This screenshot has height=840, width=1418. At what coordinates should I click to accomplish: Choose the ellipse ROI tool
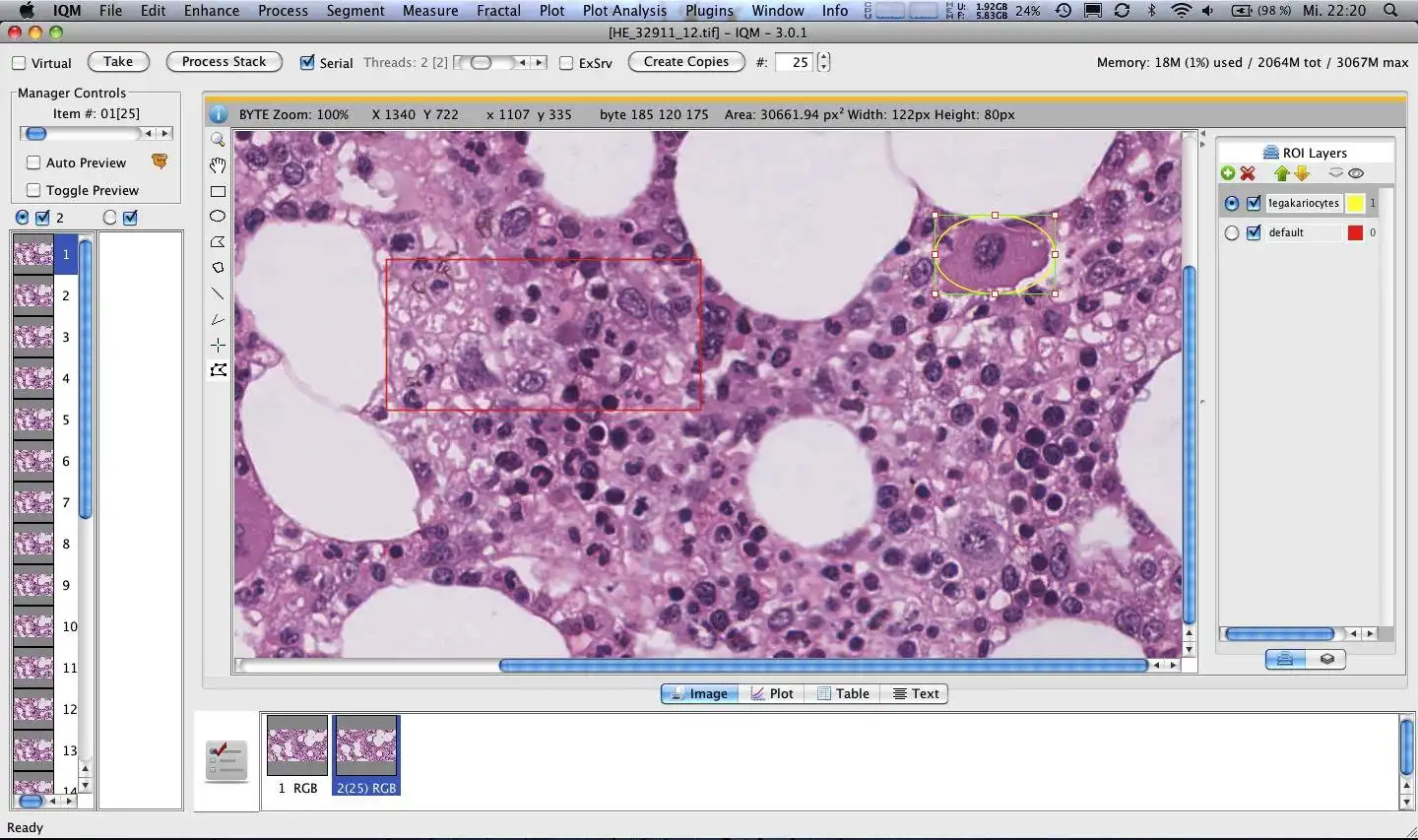218,217
